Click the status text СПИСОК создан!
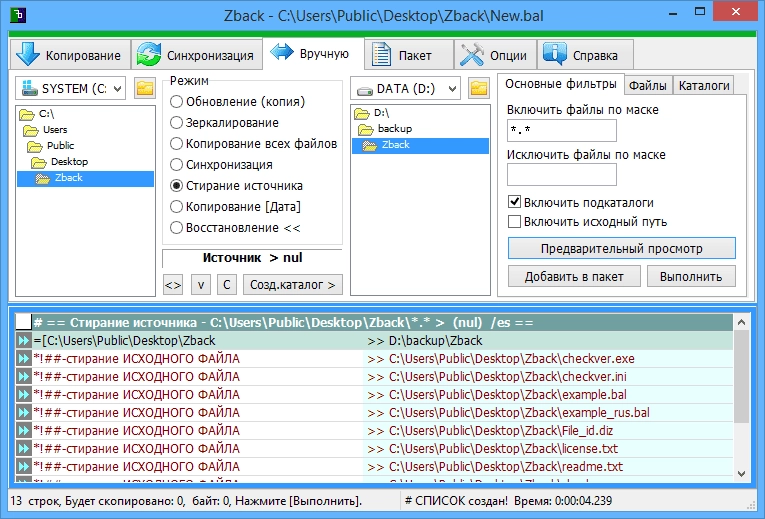The height and width of the screenshot is (519, 765). click(461, 500)
